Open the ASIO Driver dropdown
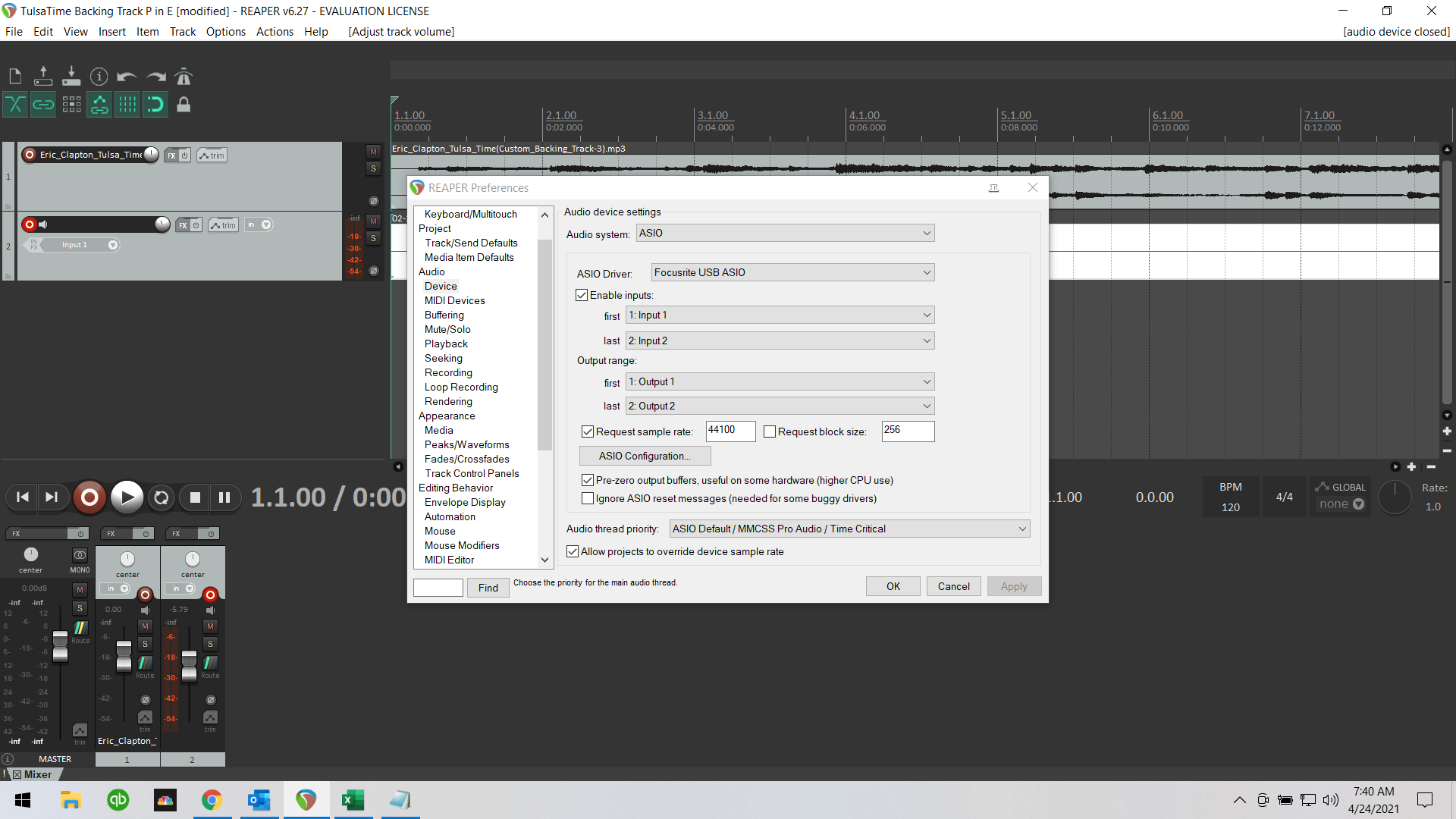Screen dimensions: 1456x819 point(792,272)
